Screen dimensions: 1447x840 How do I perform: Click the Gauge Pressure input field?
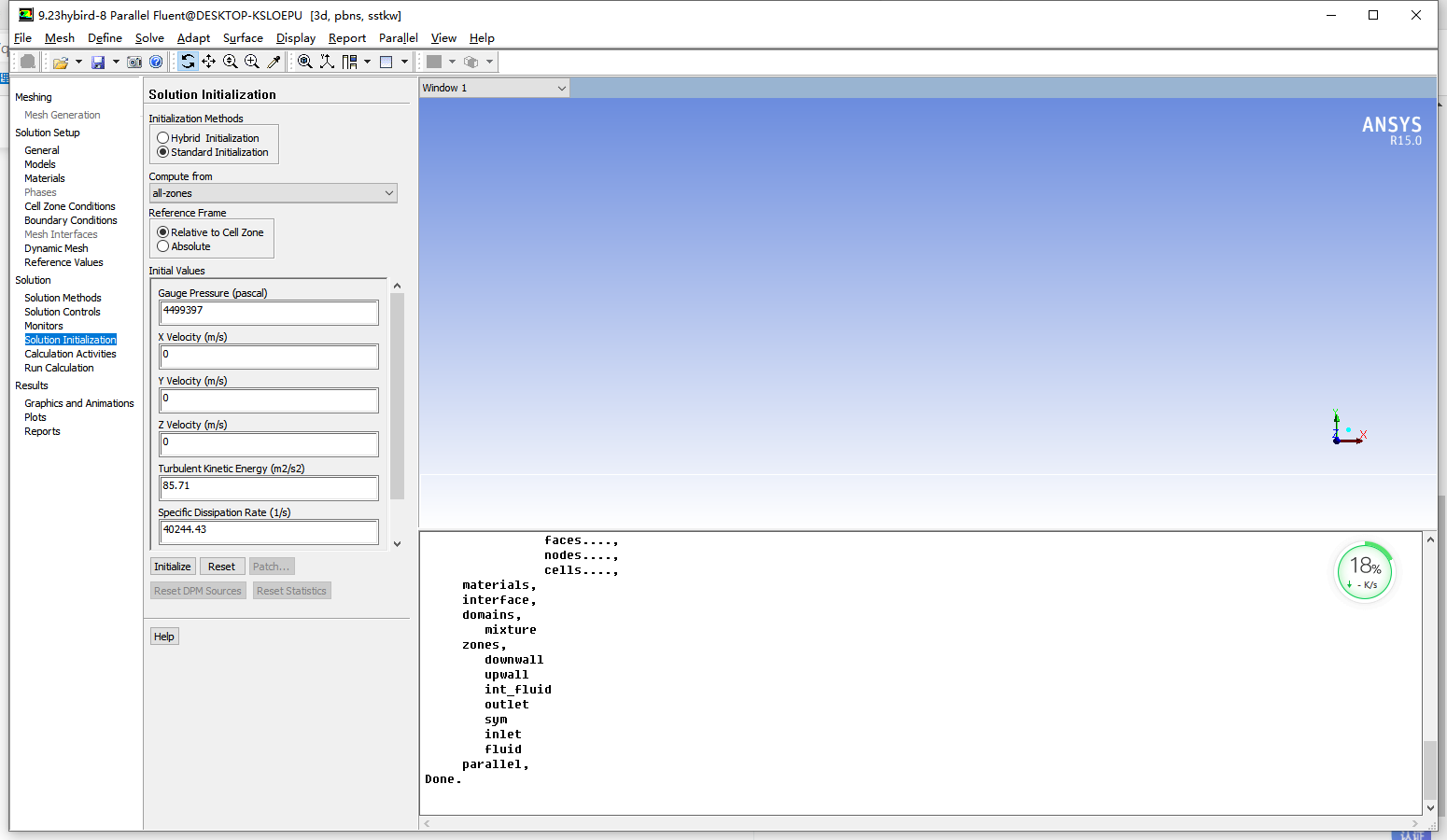tap(269, 312)
